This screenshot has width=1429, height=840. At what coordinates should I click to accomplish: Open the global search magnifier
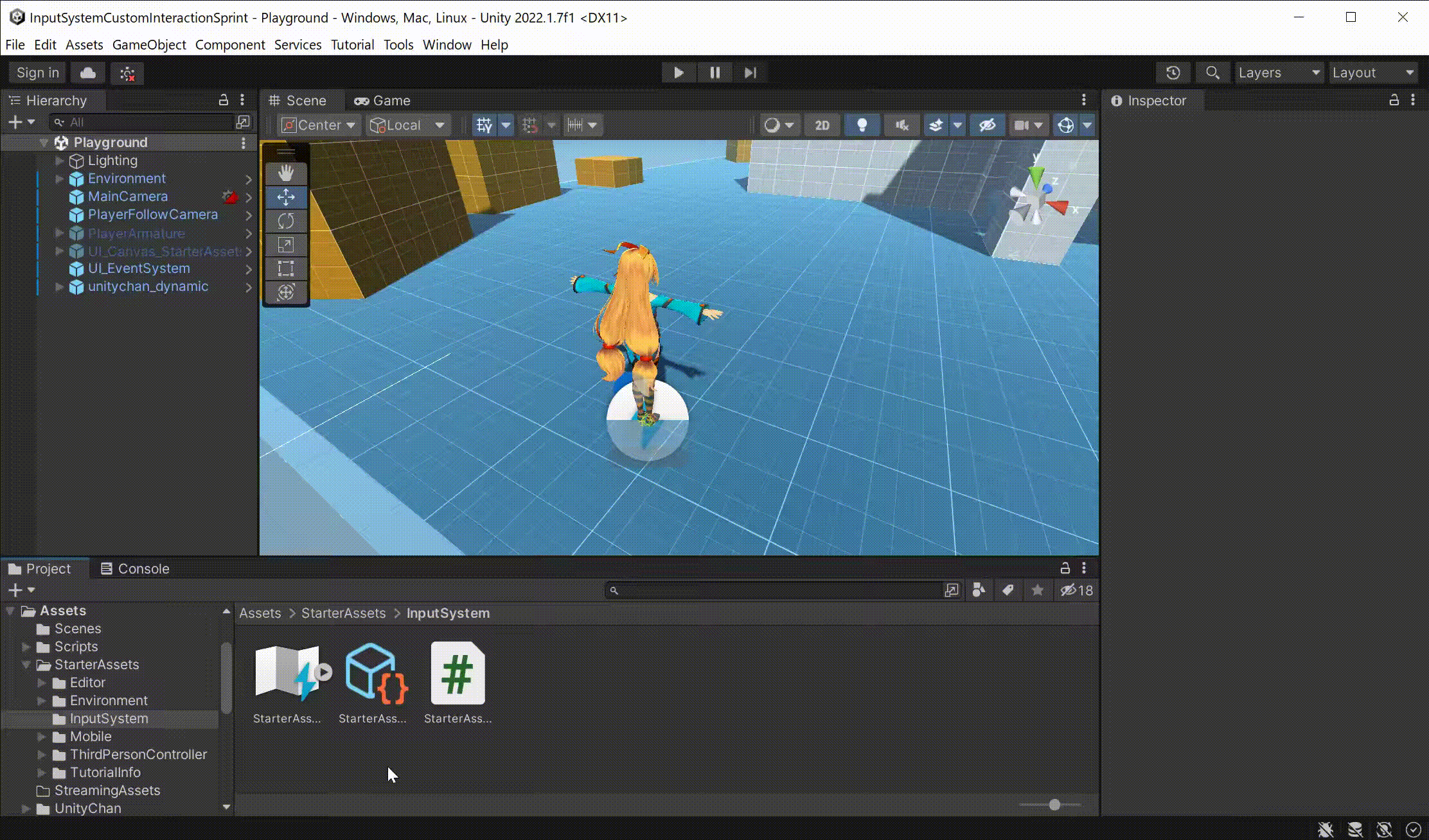[1212, 73]
